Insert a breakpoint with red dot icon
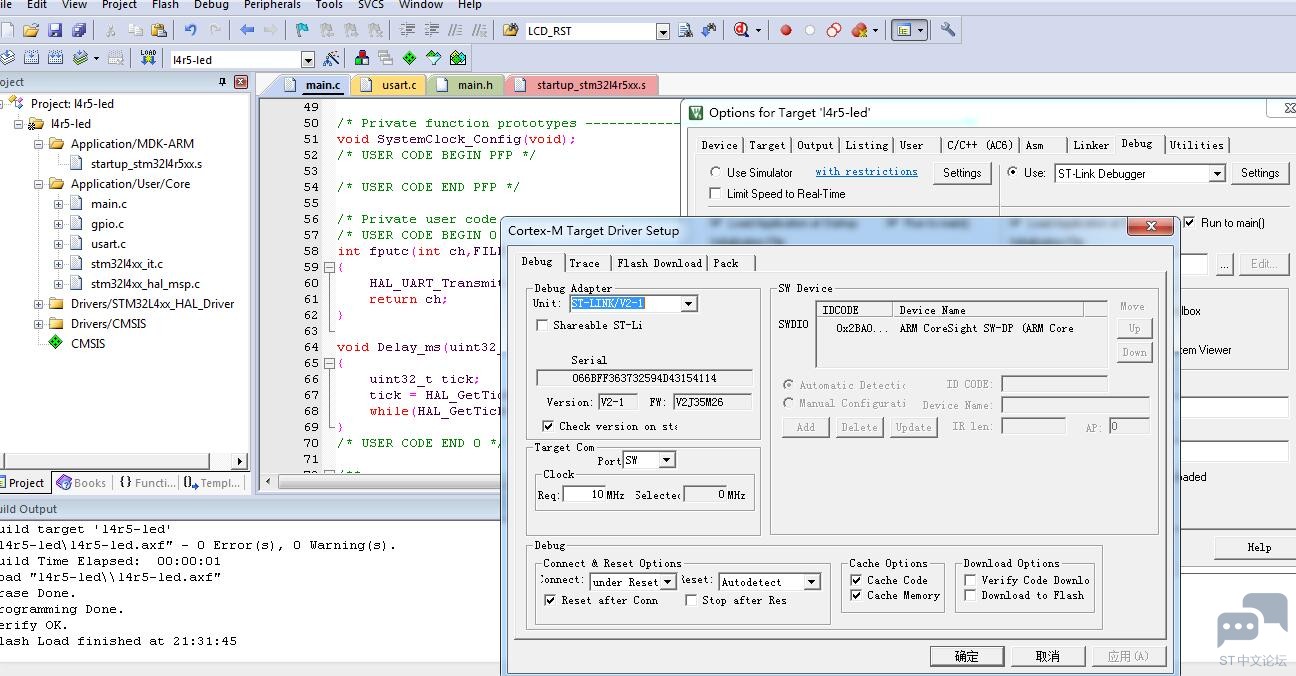The image size is (1296, 676). (786, 30)
